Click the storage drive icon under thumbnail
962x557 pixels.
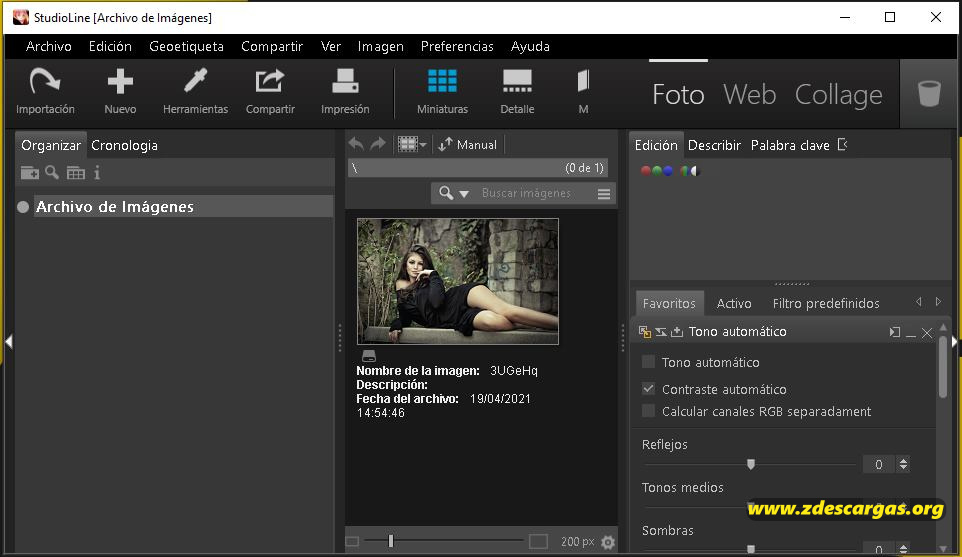coord(369,356)
